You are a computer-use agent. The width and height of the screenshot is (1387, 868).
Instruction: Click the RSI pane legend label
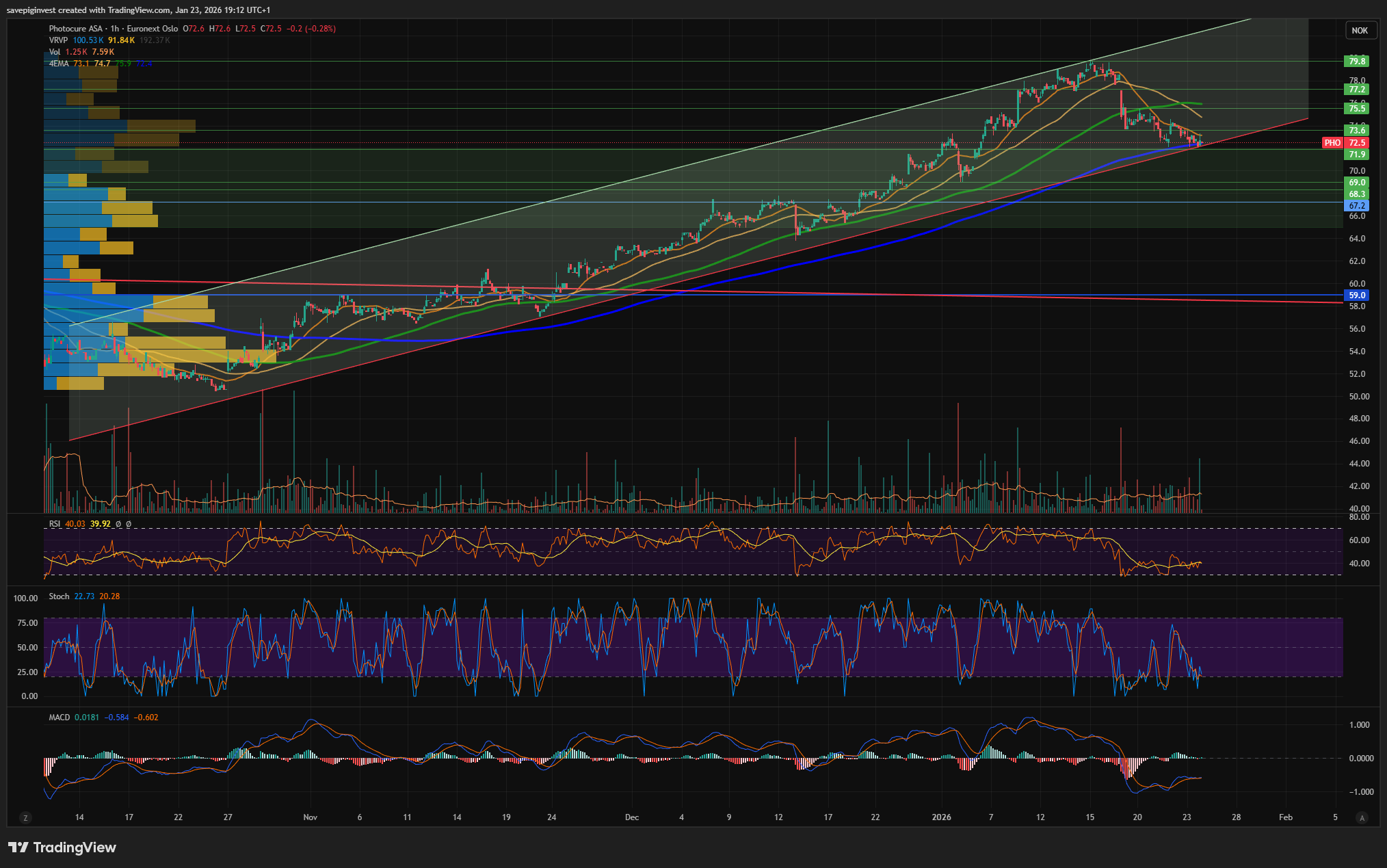tap(55, 524)
